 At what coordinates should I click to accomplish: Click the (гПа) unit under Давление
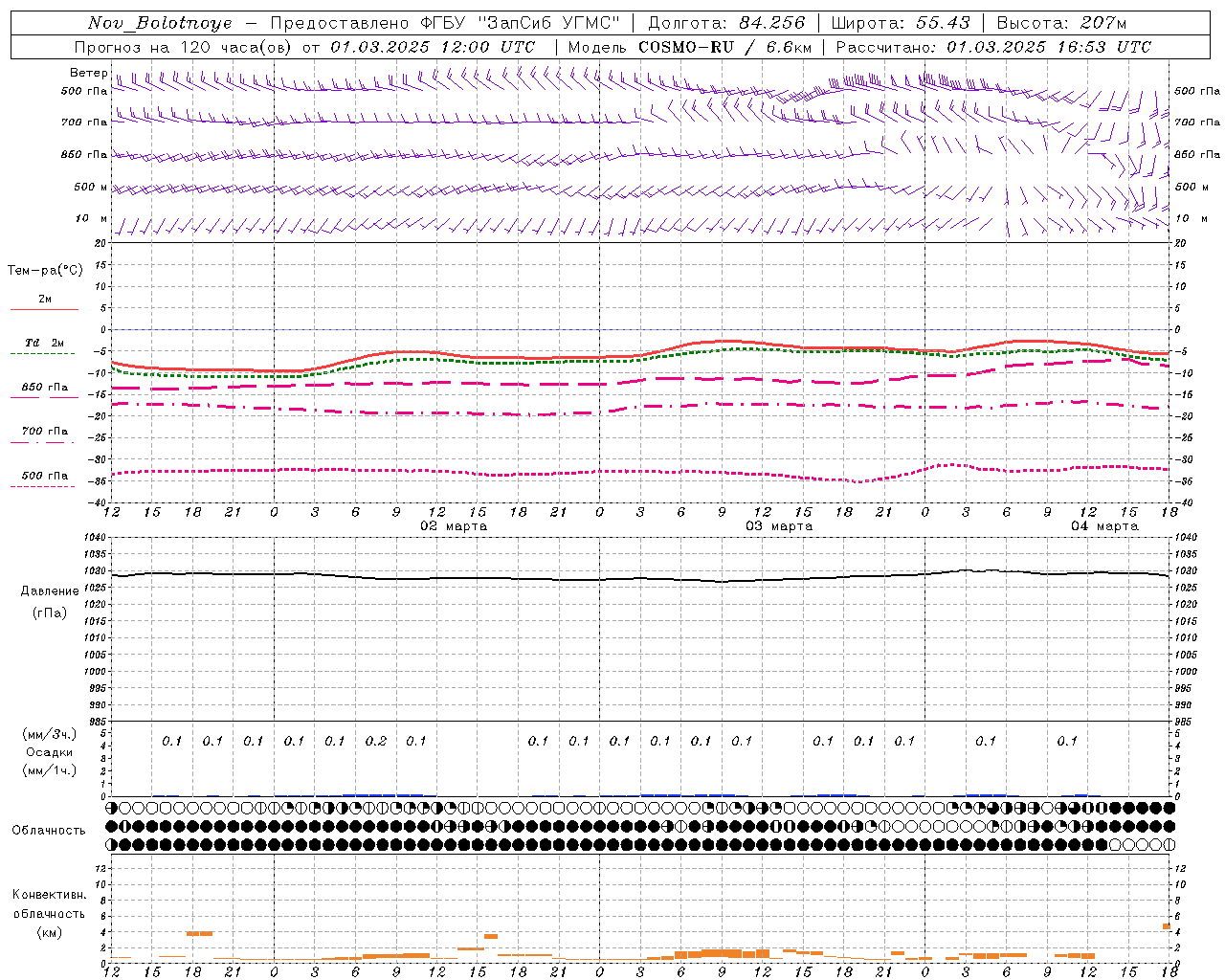[x=50, y=612]
